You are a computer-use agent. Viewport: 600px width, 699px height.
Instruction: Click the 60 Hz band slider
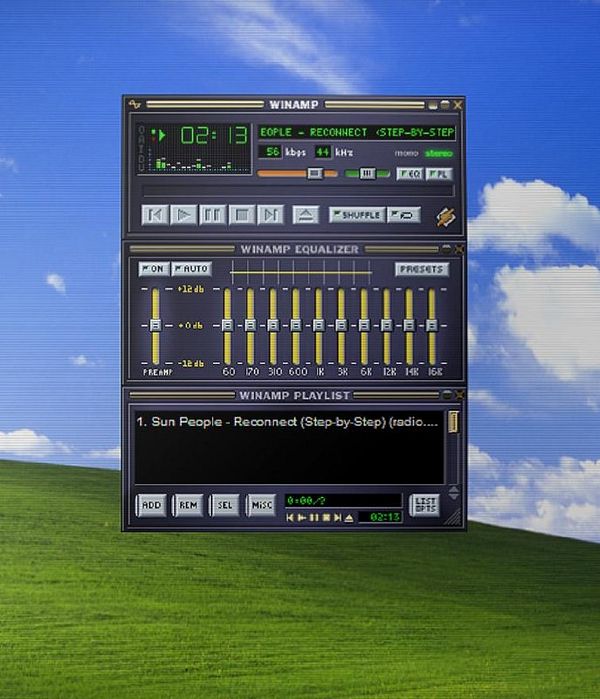(x=227, y=326)
